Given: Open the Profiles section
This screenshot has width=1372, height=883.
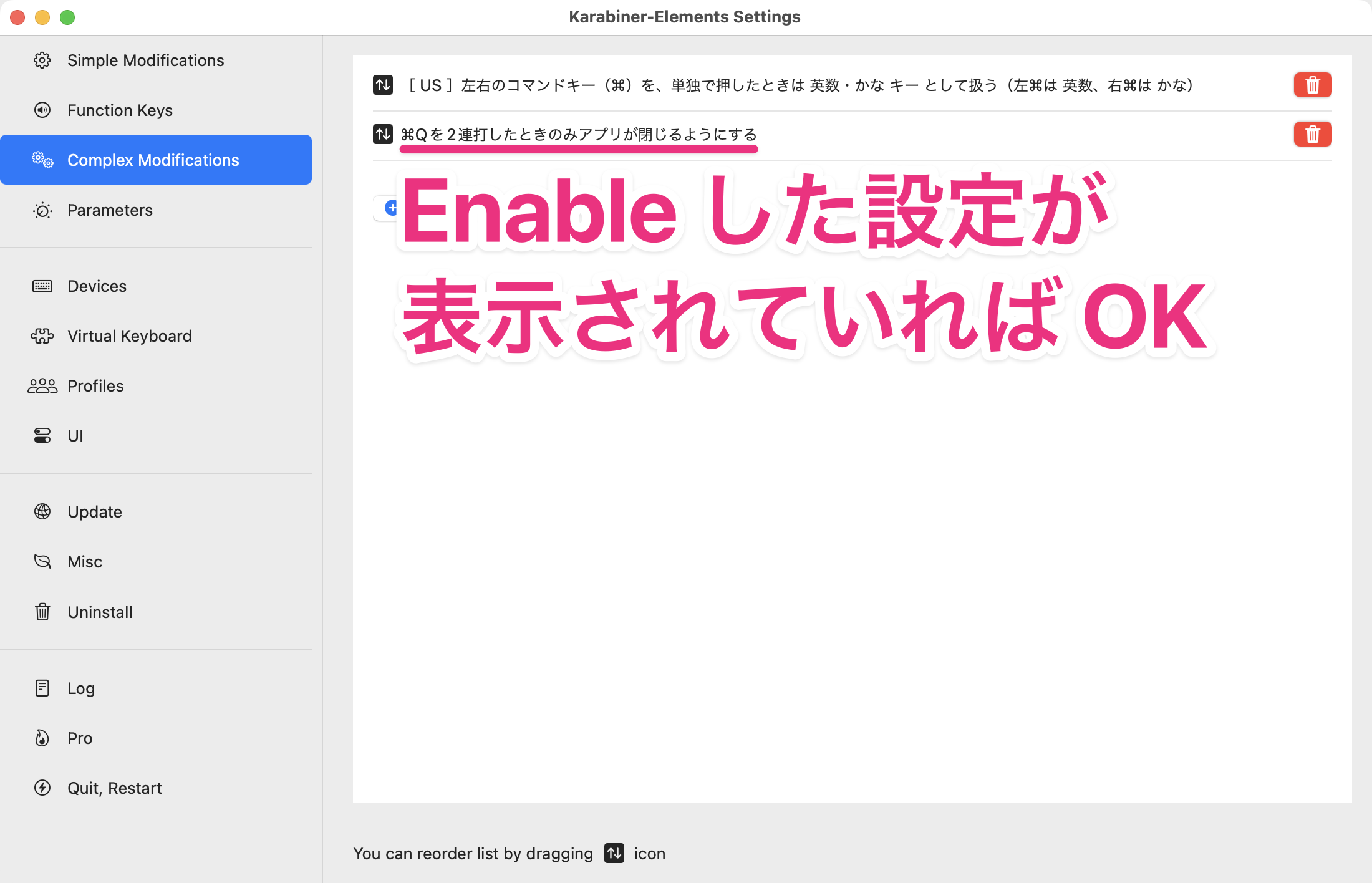Looking at the screenshot, I should click(95, 385).
